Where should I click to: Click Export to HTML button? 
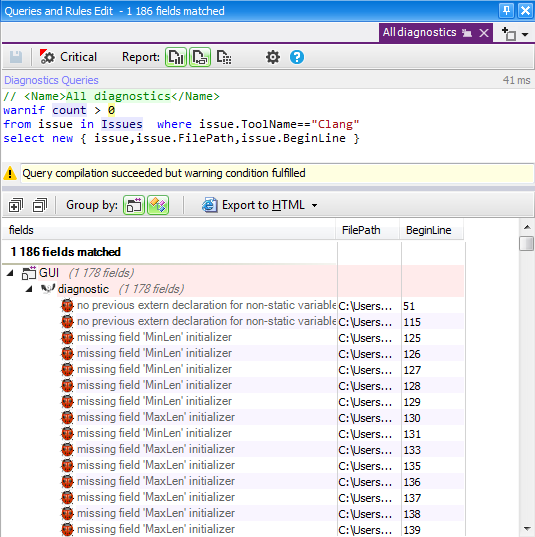pos(253,205)
